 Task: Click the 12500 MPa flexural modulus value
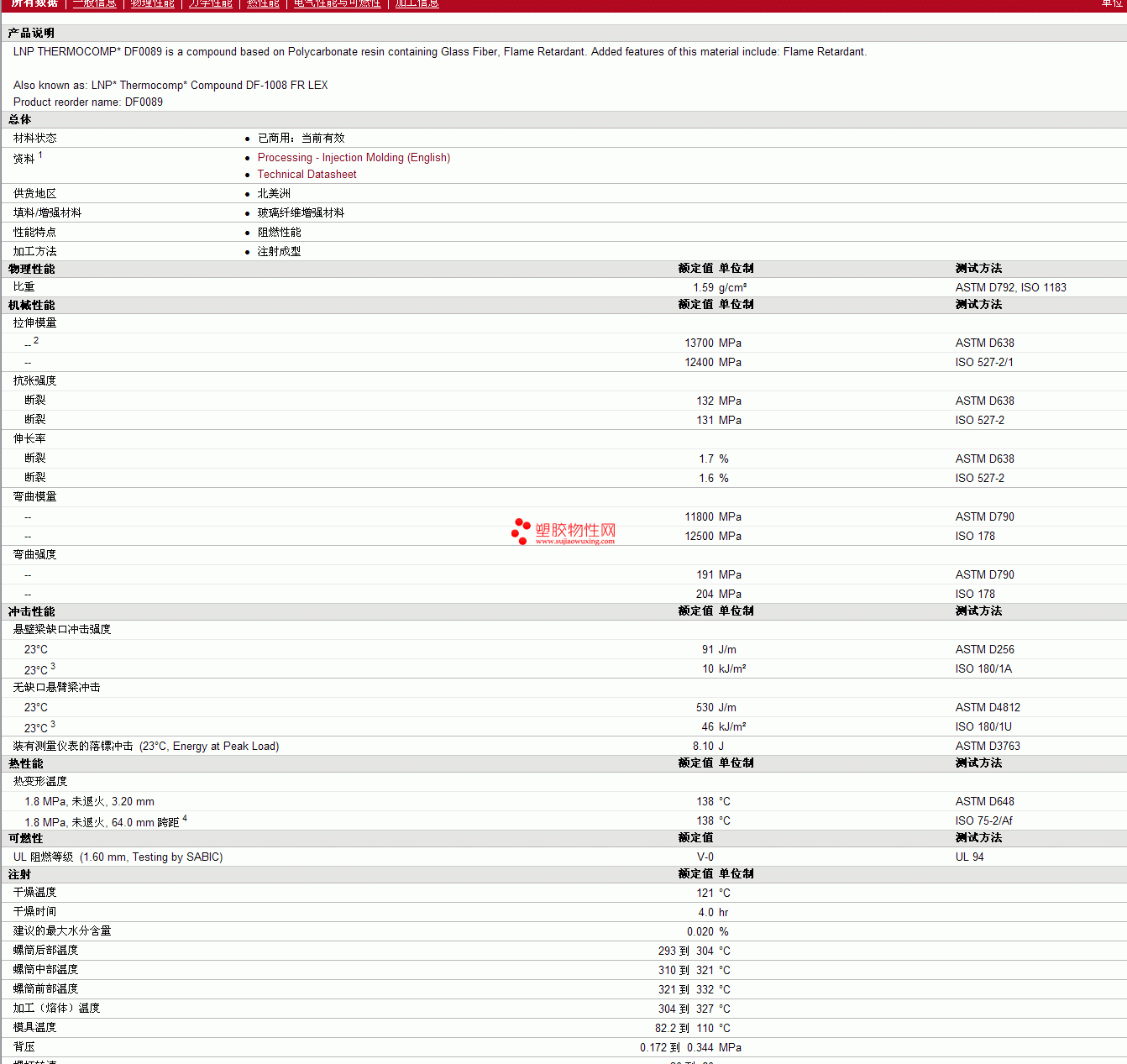(x=713, y=536)
